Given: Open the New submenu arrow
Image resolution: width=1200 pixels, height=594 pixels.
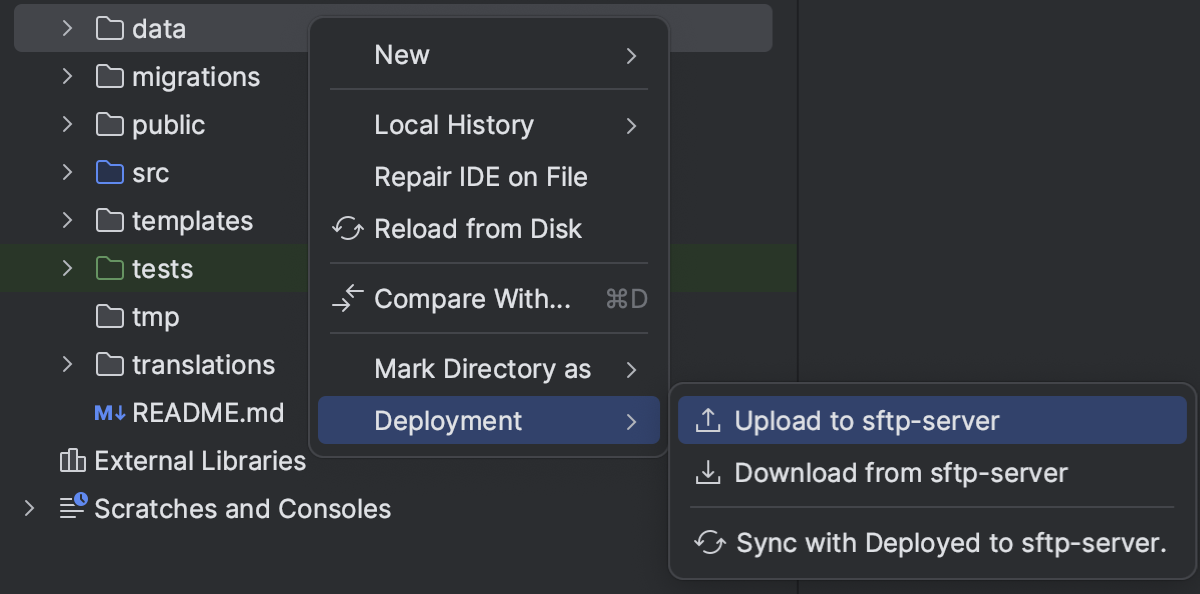Looking at the screenshot, I should pos(631,56).
